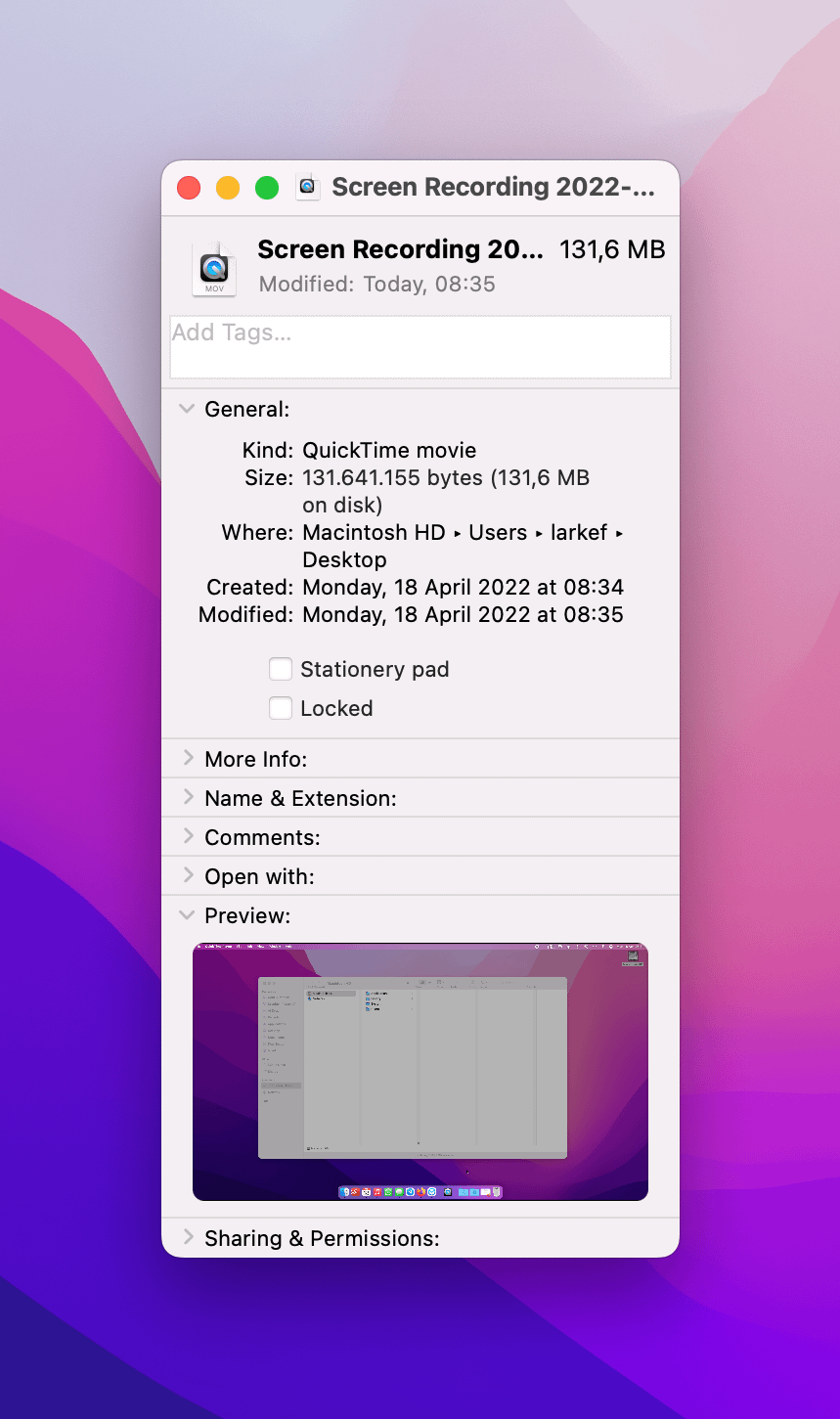This screenshot has width=840, height=1419.
Task: Click the screen recording preview thumbnail
Action: tap(420, 1072)
